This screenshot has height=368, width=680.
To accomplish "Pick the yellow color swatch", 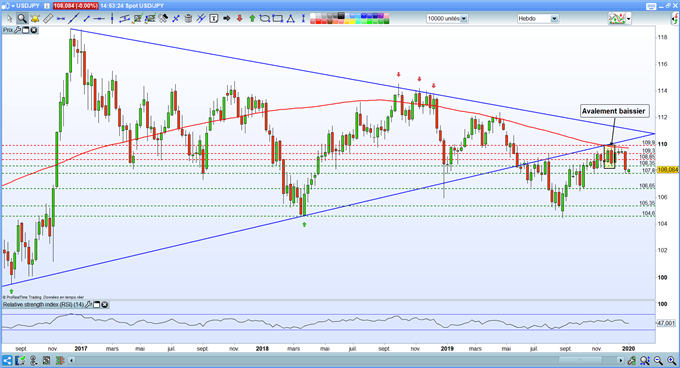I will 352,21.
